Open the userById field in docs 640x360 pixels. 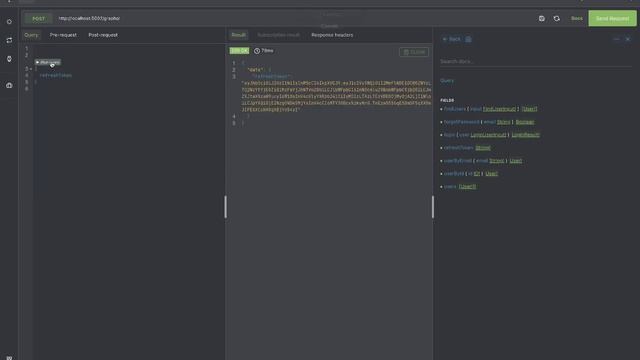pos(454,173)
